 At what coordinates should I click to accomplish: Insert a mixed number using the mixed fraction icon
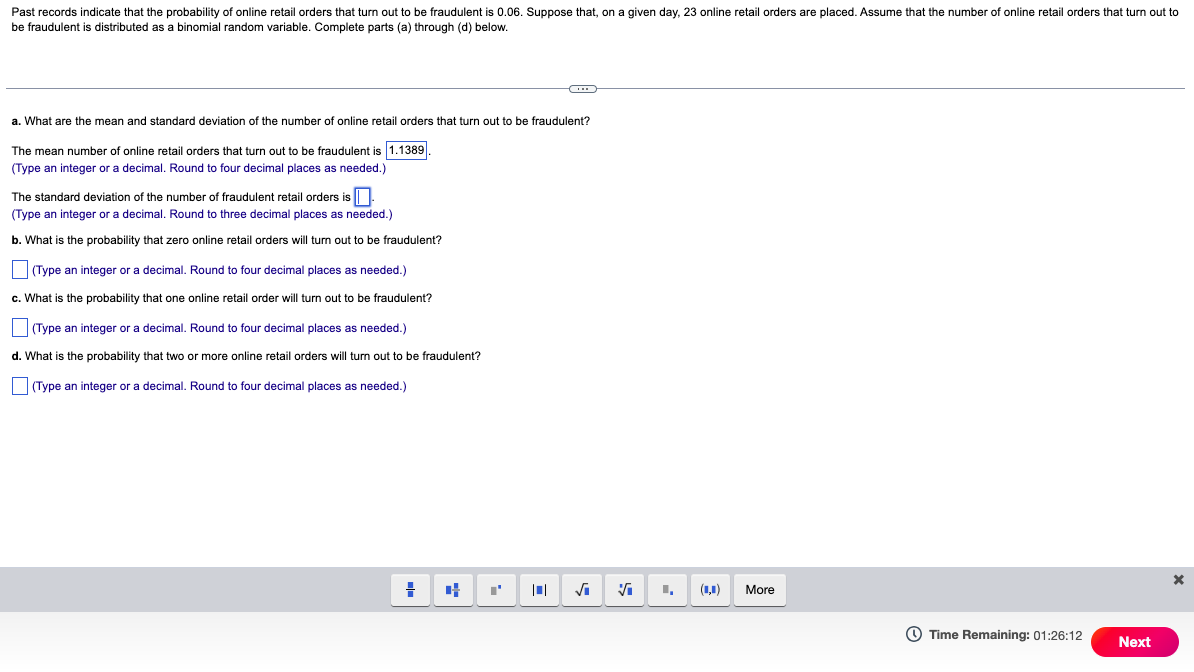click(x=453, y=589)
